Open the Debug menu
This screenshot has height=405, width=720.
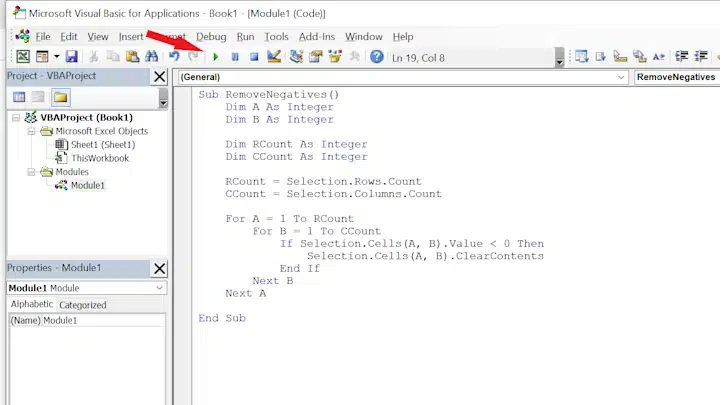point(211,37)
